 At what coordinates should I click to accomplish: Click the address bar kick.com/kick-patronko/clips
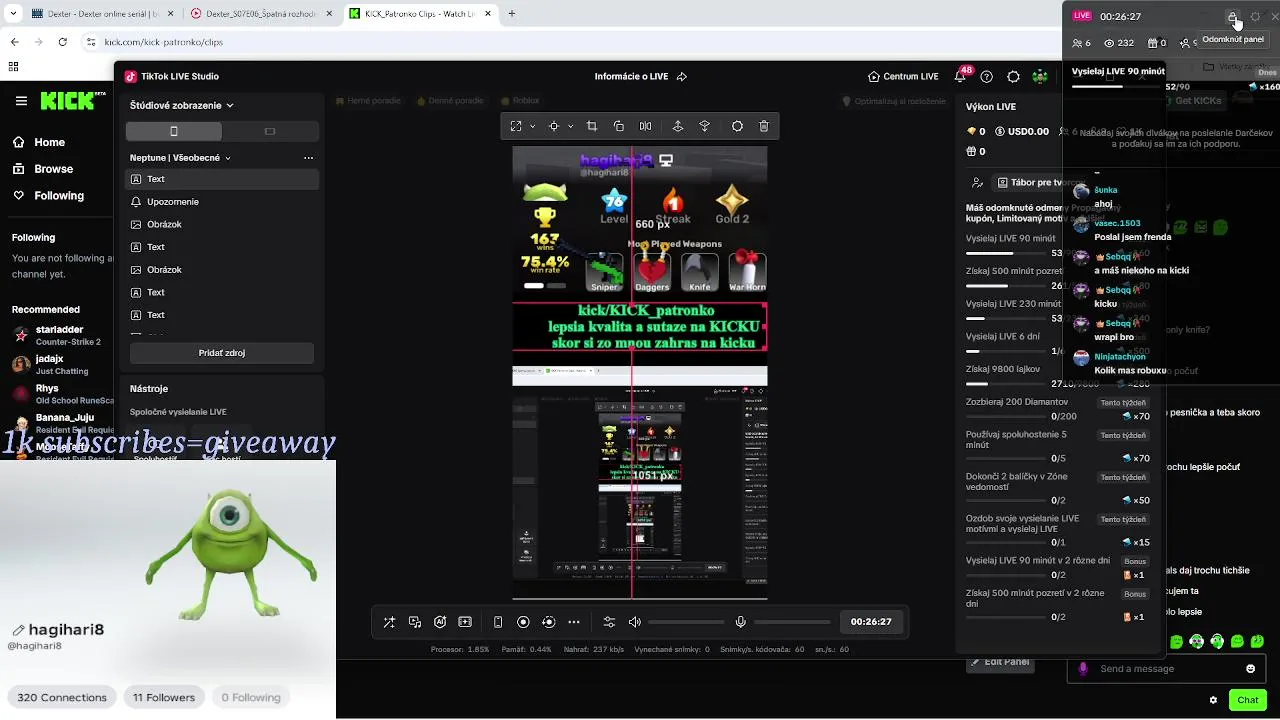point(164,42)
